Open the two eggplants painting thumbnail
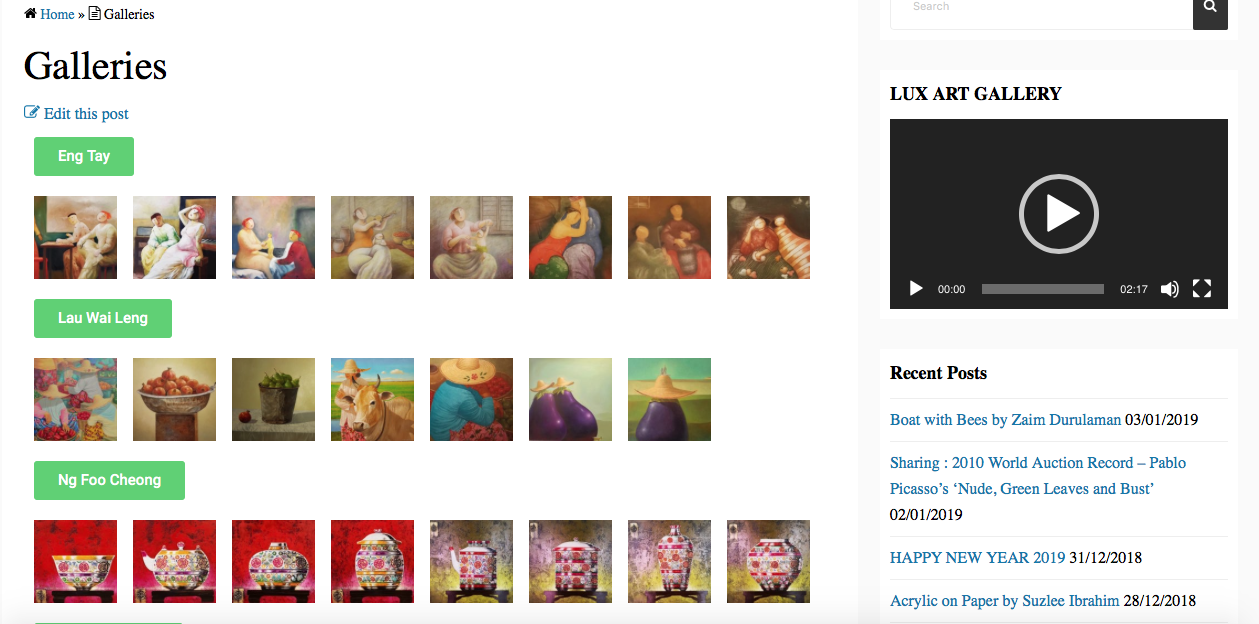The width and height of the screenshot is (1259, 624). point(570,399)
